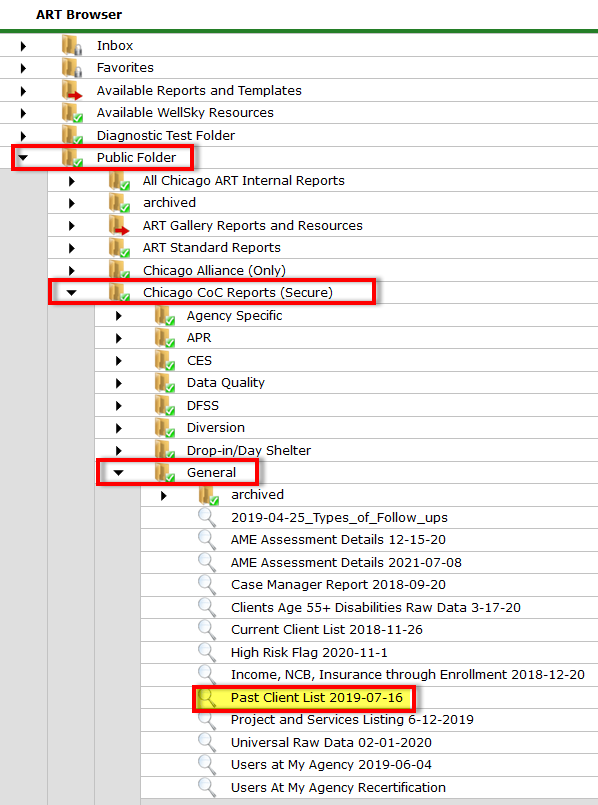Select the Drop-in/Day Shelter folder label
Image resolution: width=598 pixels, height=805 pixels.
coord(249,451)
